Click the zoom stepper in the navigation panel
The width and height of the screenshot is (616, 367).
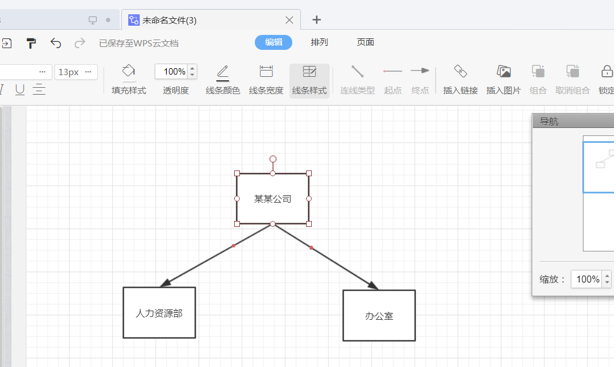pyautogui.click(x=607, y=279)
